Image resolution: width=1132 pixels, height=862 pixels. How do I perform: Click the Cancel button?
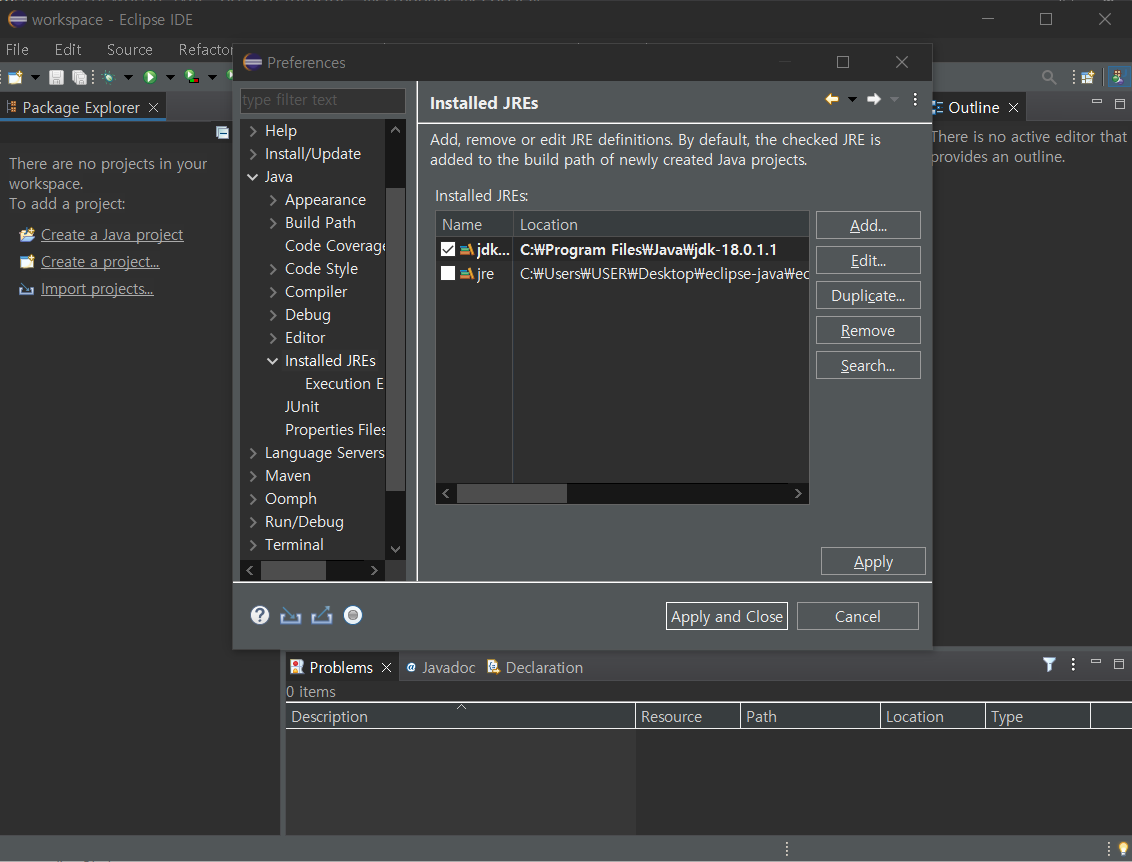tap(858, 617)
